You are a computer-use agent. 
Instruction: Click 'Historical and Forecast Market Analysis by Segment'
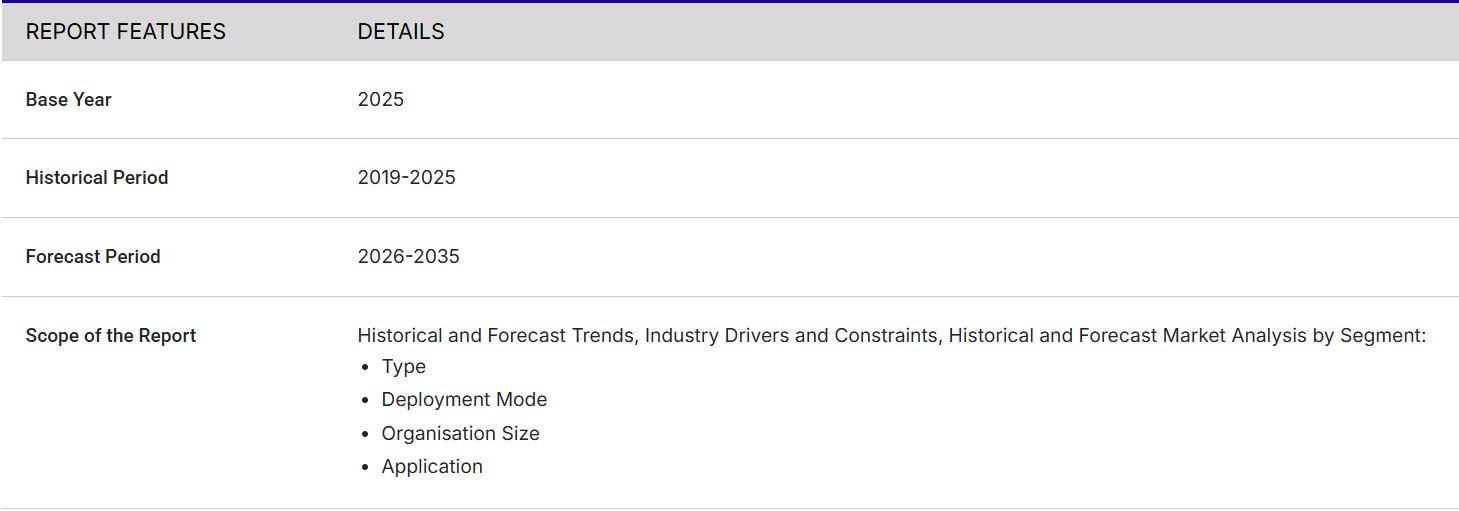pos(1186,336)
